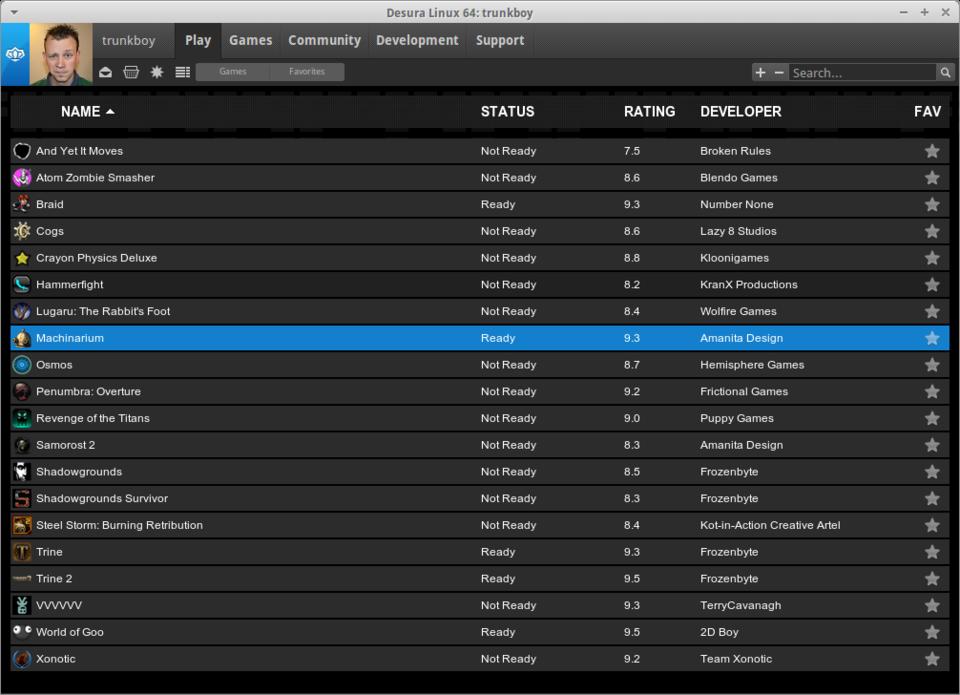Click the Braid game icon

pyautogui.click(x=22, y=204)
